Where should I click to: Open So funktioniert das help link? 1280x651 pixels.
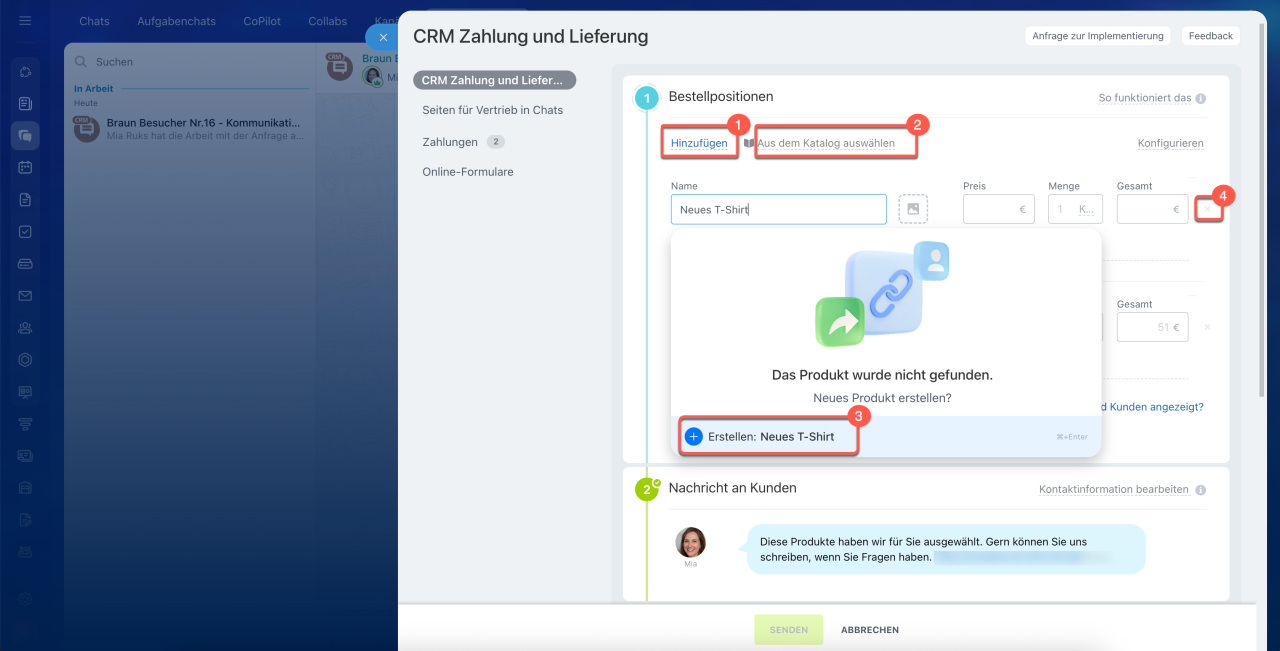click(1145, 98)
